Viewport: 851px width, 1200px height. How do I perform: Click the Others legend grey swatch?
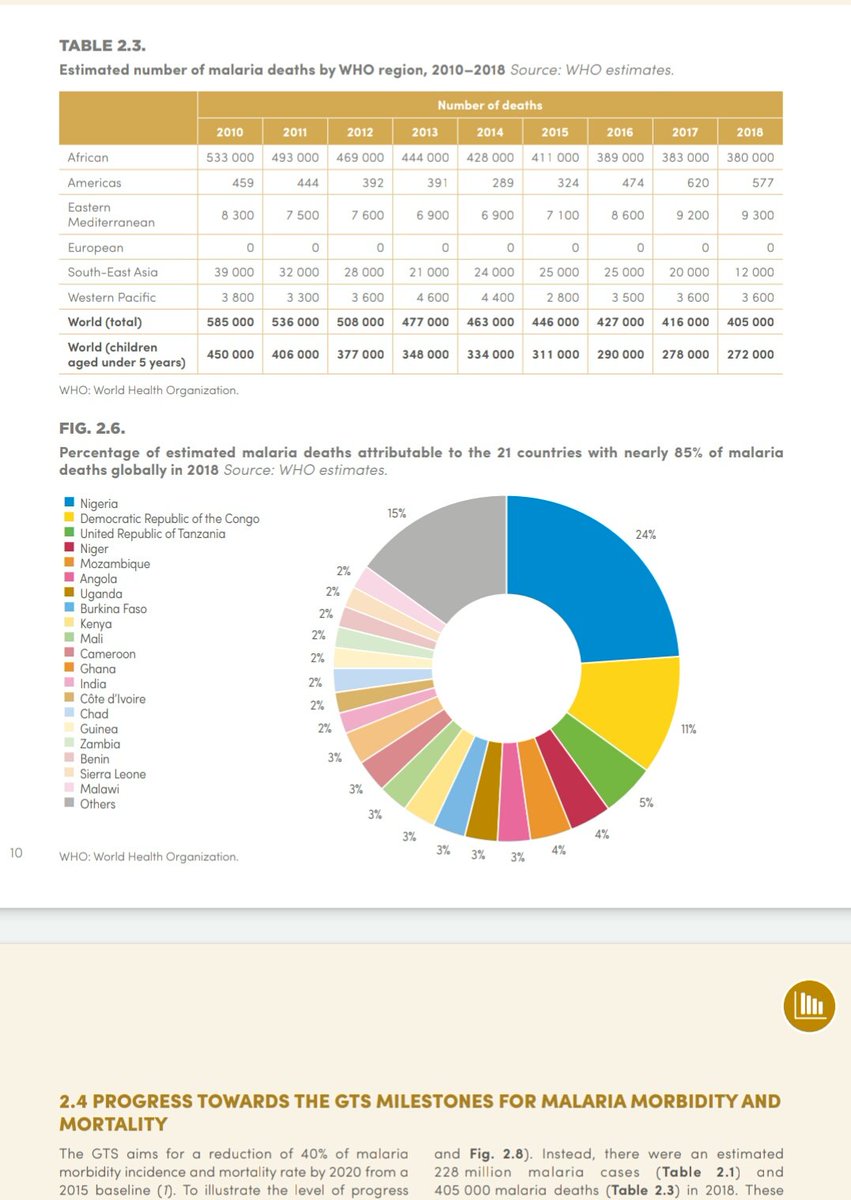(x=69, y=803)
